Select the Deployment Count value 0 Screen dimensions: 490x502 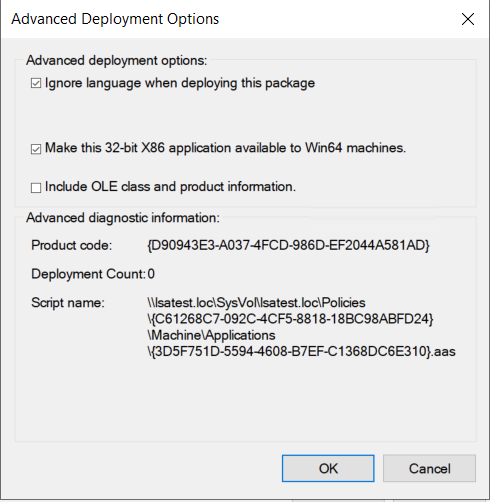151,274
